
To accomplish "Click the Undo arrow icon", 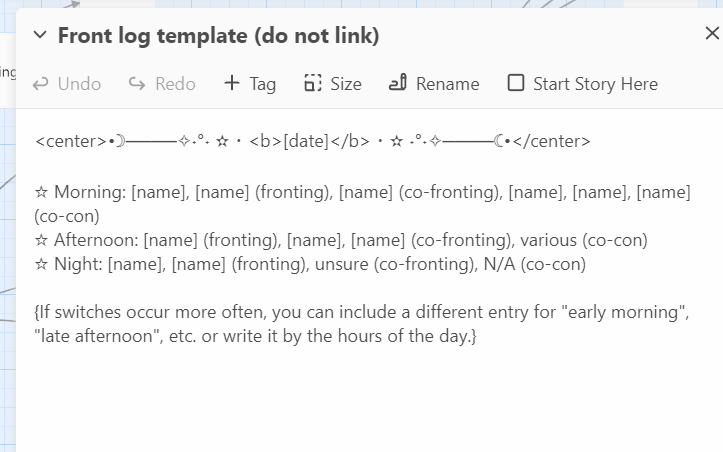I will click(41, 84).
